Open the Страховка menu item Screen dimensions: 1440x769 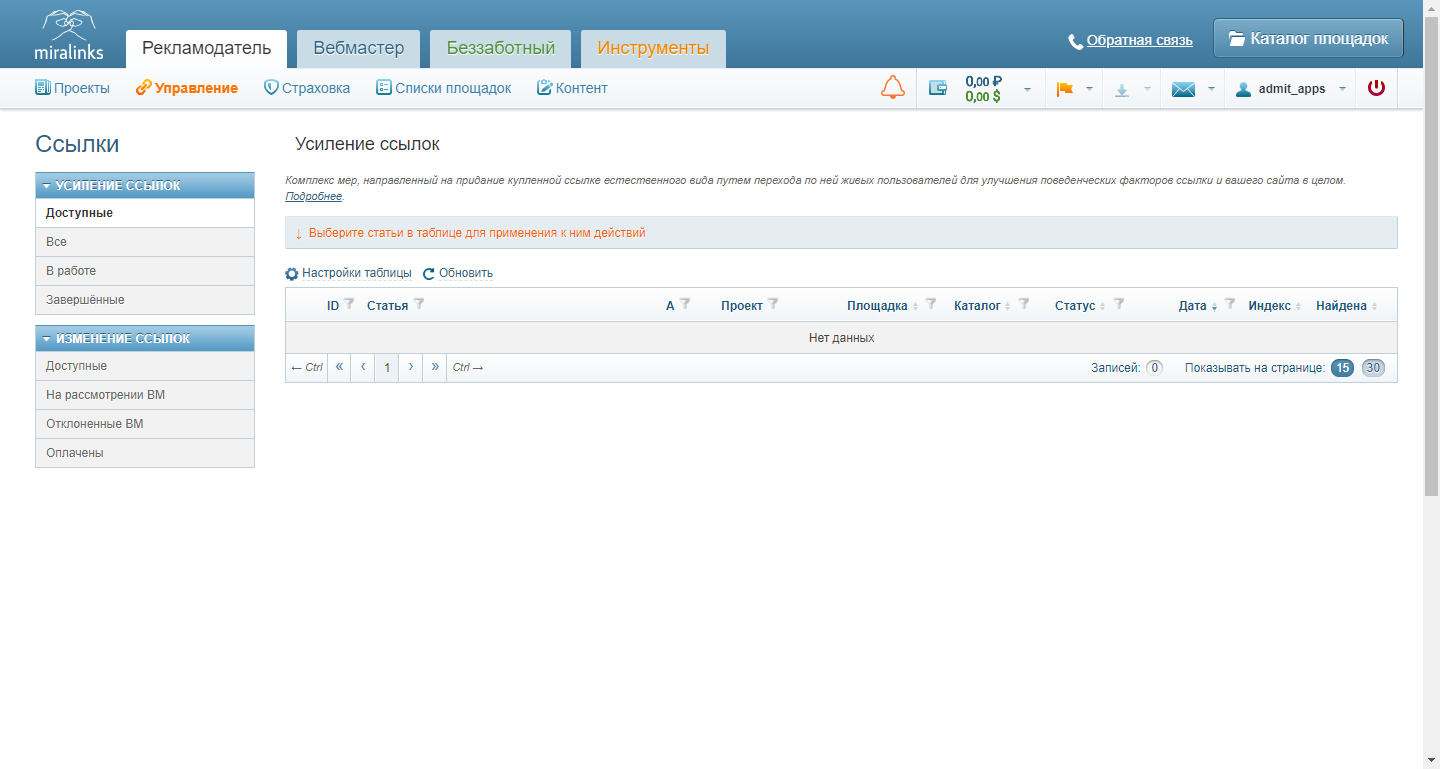point(307,88)
